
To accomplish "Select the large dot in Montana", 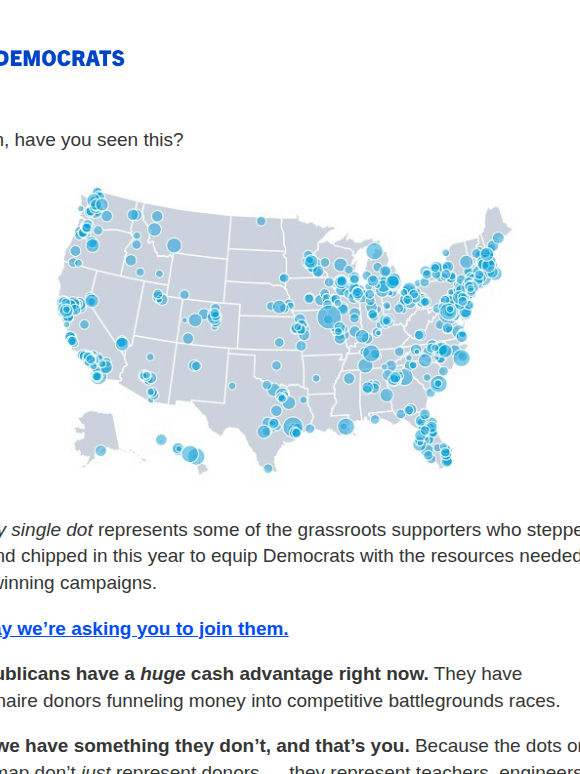I will point(174,245).
